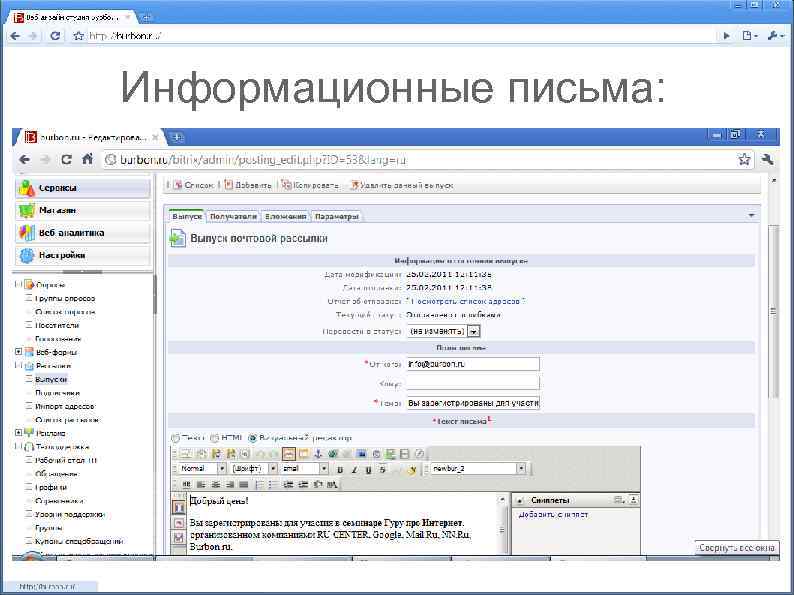Click the numbered list editor icon

259,485
